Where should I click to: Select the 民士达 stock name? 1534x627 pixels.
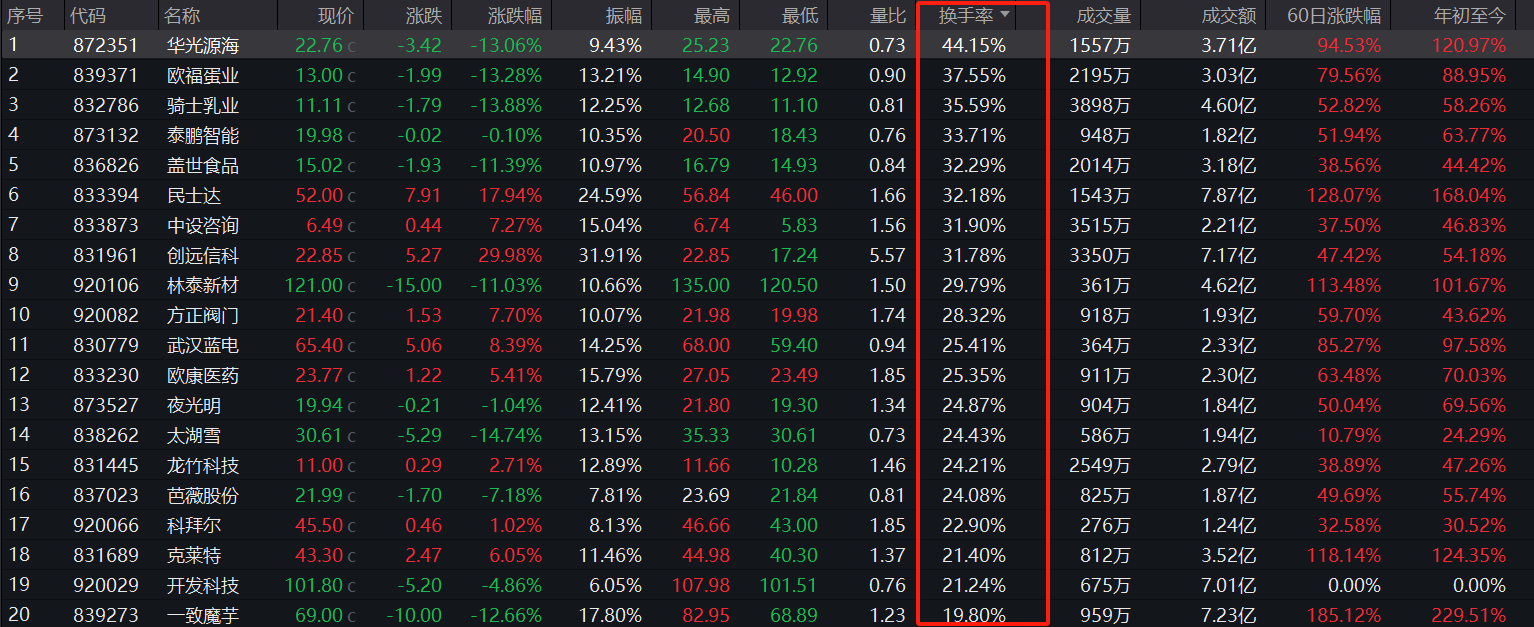tap(194, 195)
